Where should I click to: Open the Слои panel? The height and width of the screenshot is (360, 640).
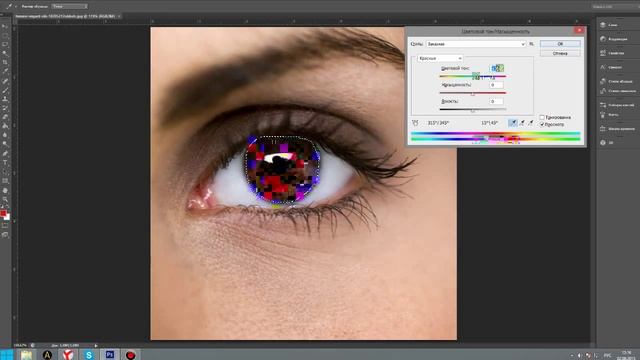[608, 25]
